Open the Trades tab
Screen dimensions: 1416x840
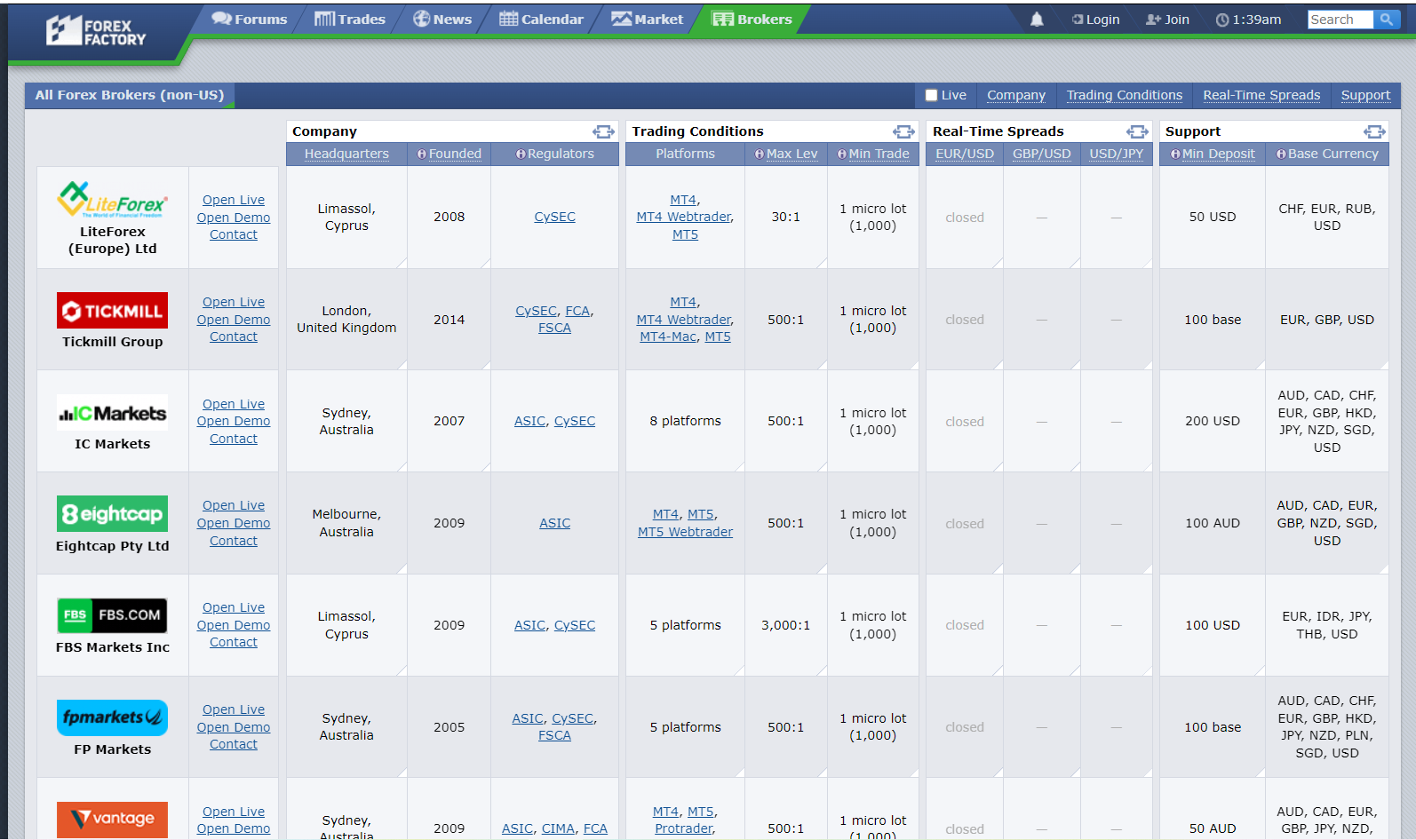point(350,20)
